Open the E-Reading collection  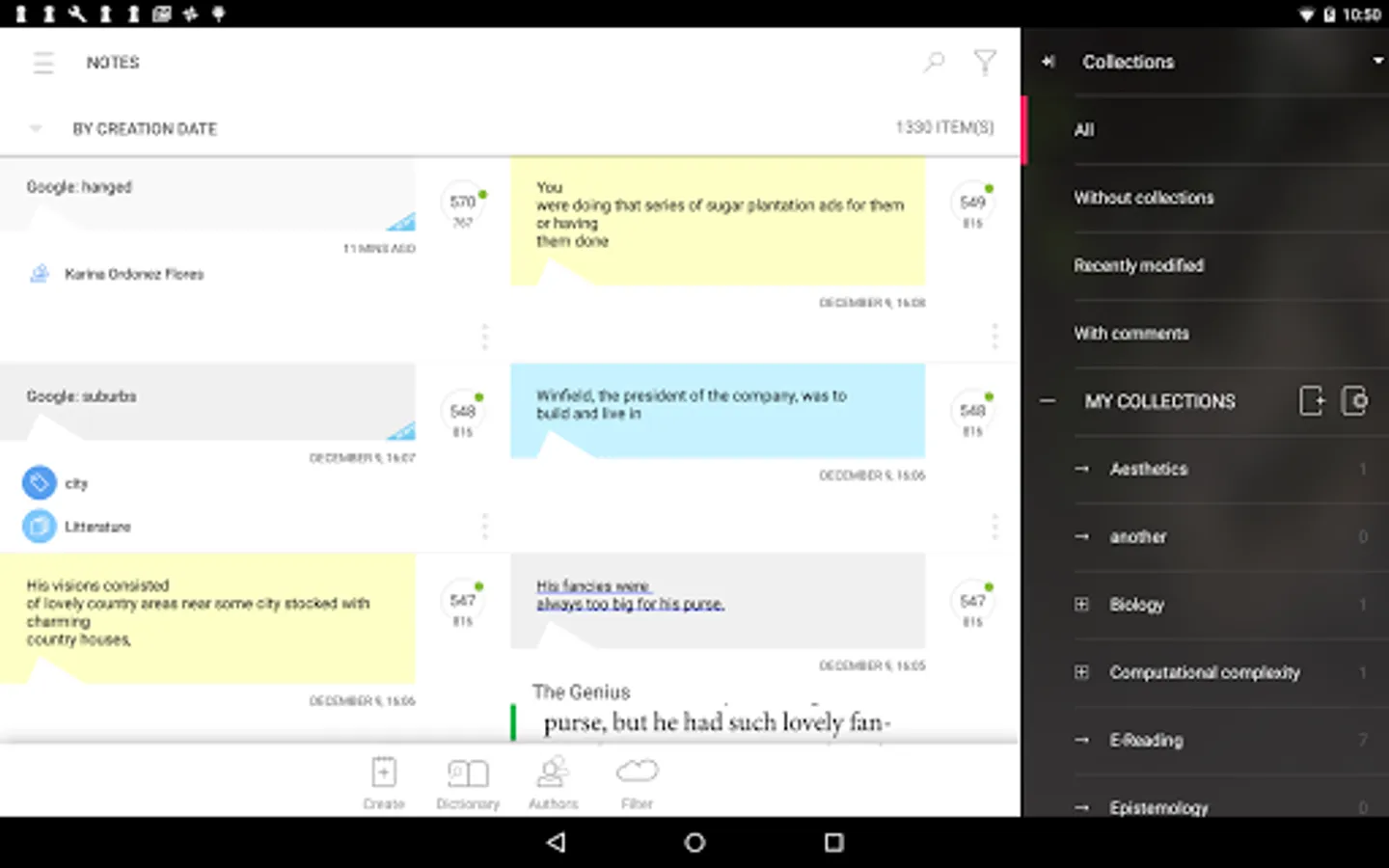[x=1206, y=741]
